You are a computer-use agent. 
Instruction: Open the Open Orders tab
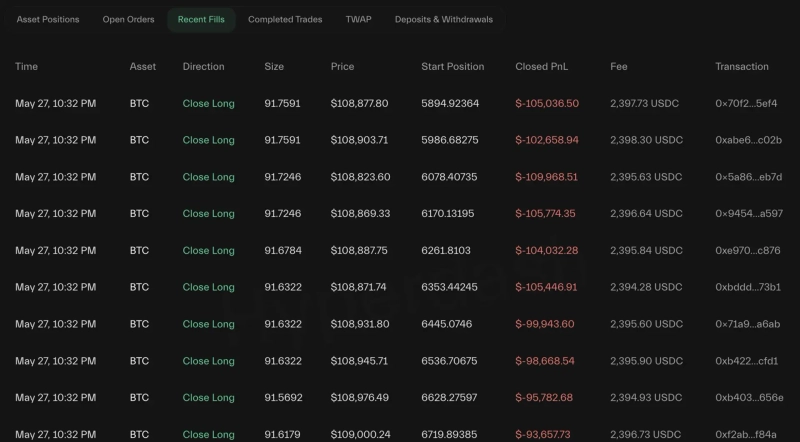[x=128, y=19]
